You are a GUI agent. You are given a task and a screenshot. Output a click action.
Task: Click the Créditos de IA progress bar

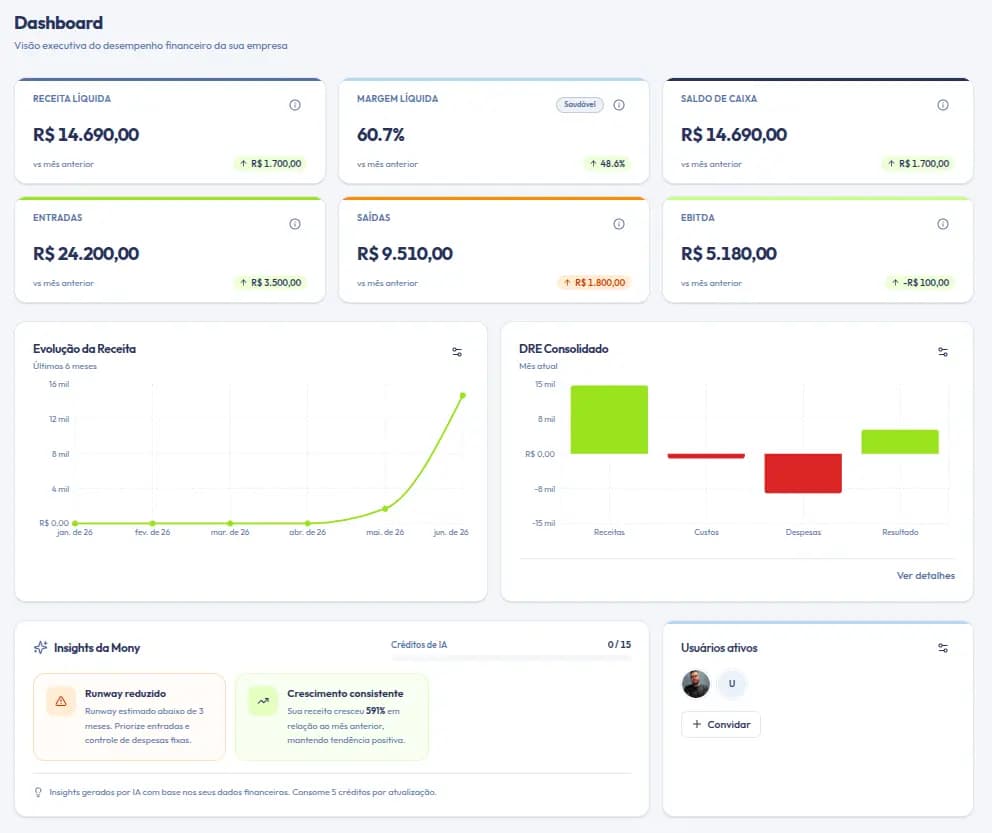coord(511,658)
